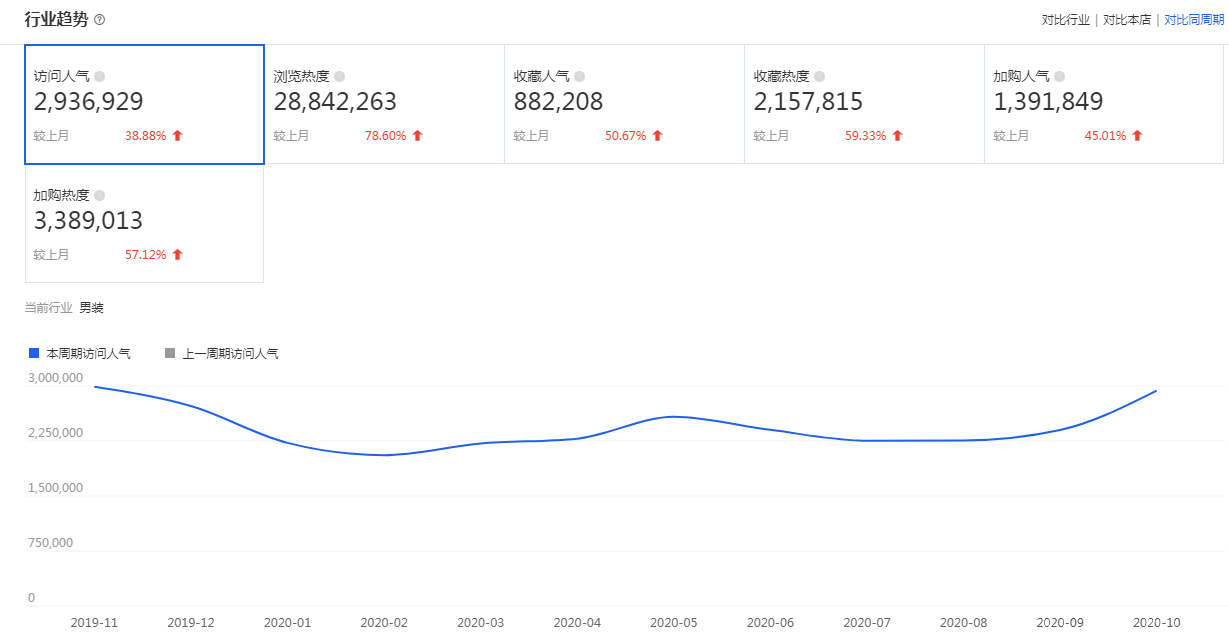Click the 男装 current industry label
Viewport: 1229px width, 635px height.
(91, 308)
